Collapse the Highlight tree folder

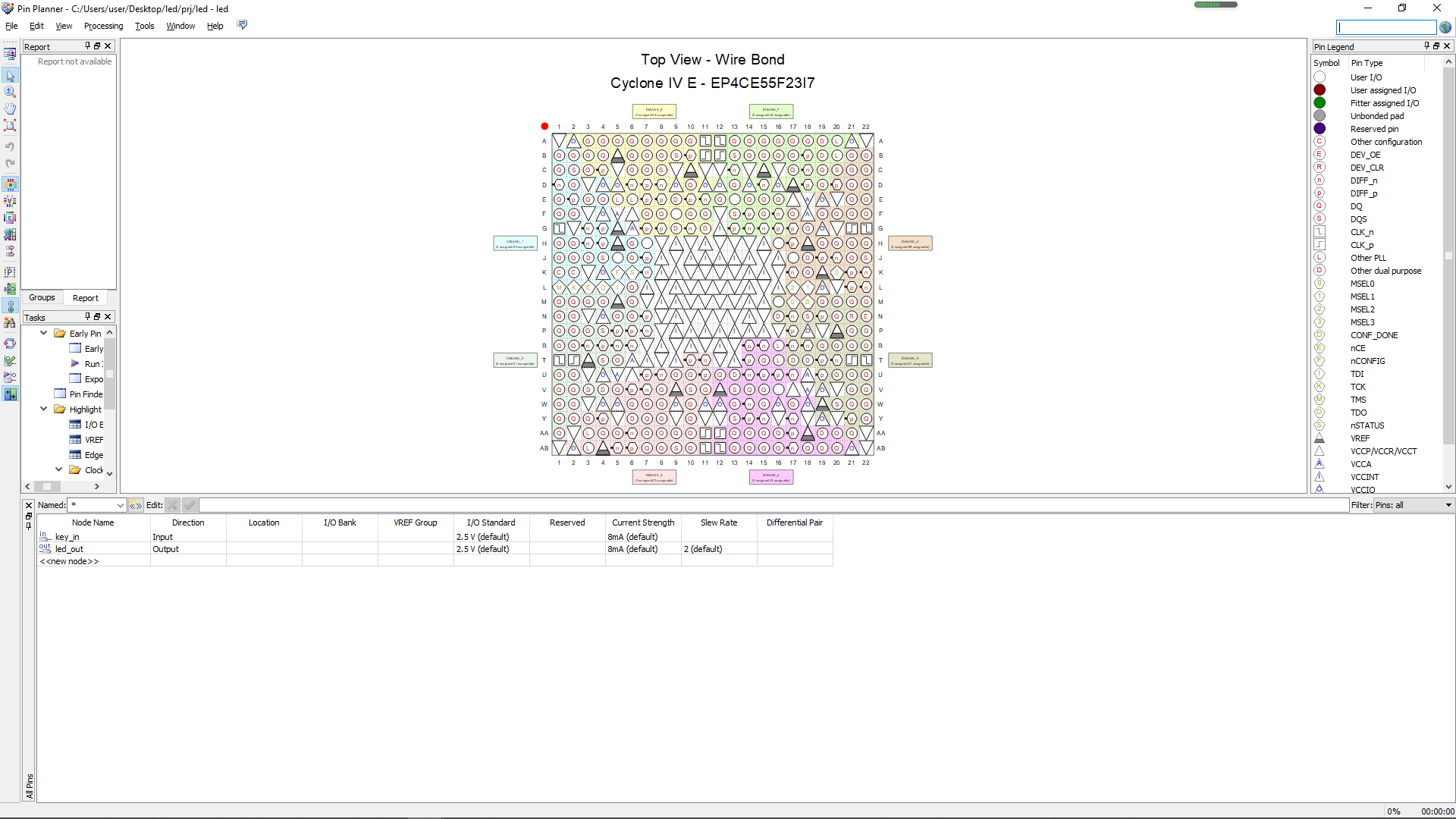coord(44,409)
